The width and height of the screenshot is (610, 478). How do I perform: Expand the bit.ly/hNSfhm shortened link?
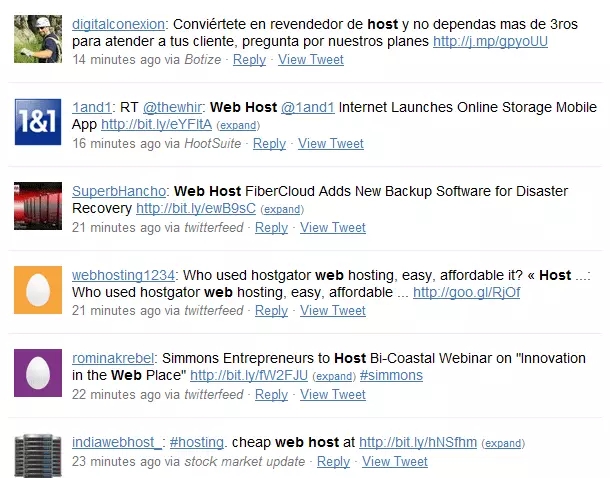point(504,443)
